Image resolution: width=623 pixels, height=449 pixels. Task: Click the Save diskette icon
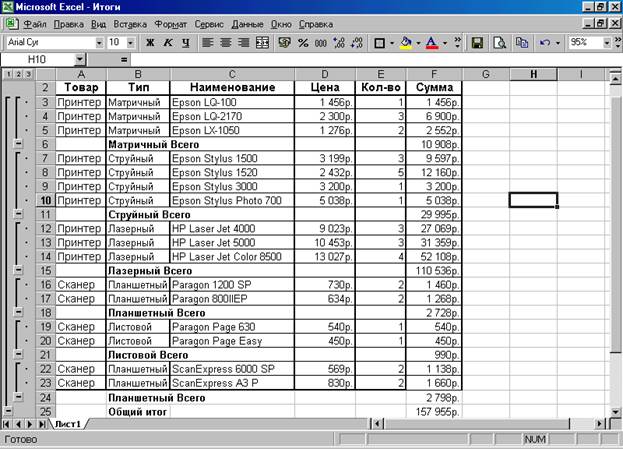click(x=477, y=43)
